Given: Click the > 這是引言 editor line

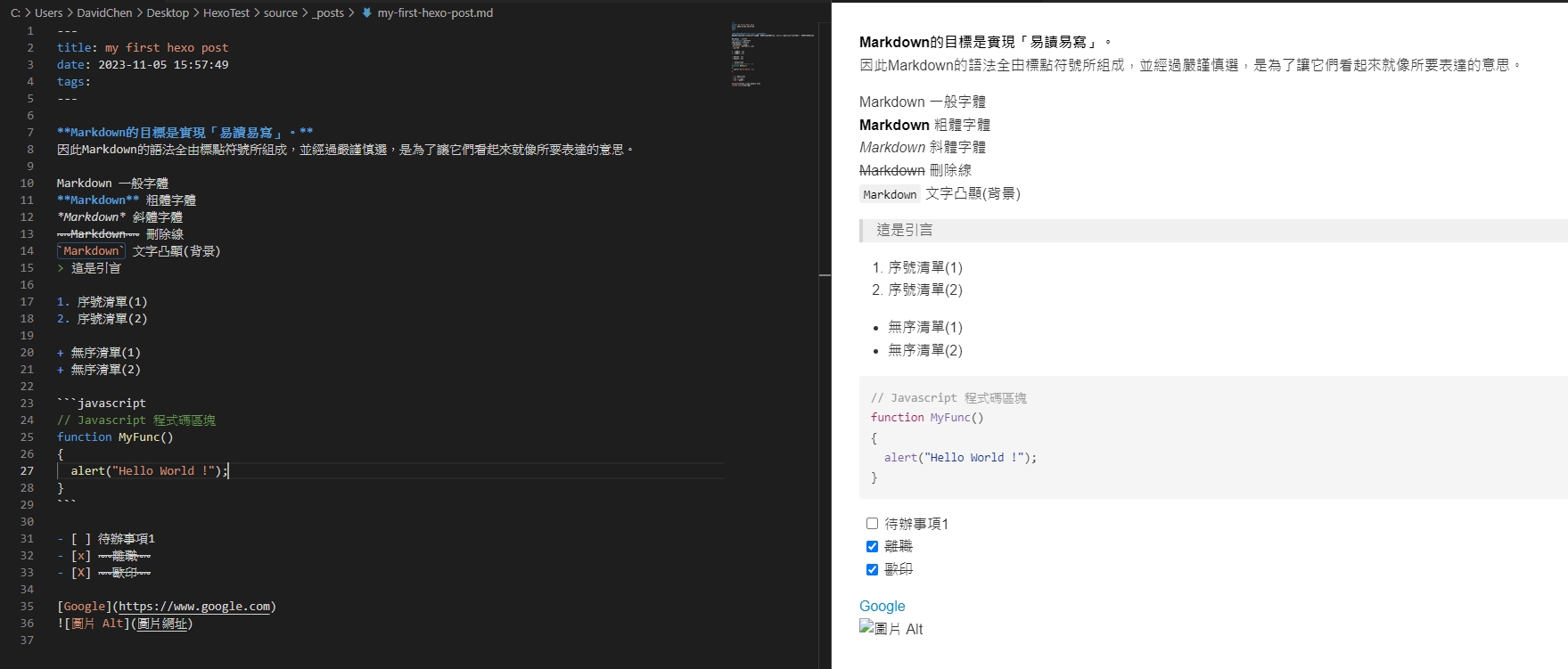Looking at the screenshot, I should pos(89,268).
